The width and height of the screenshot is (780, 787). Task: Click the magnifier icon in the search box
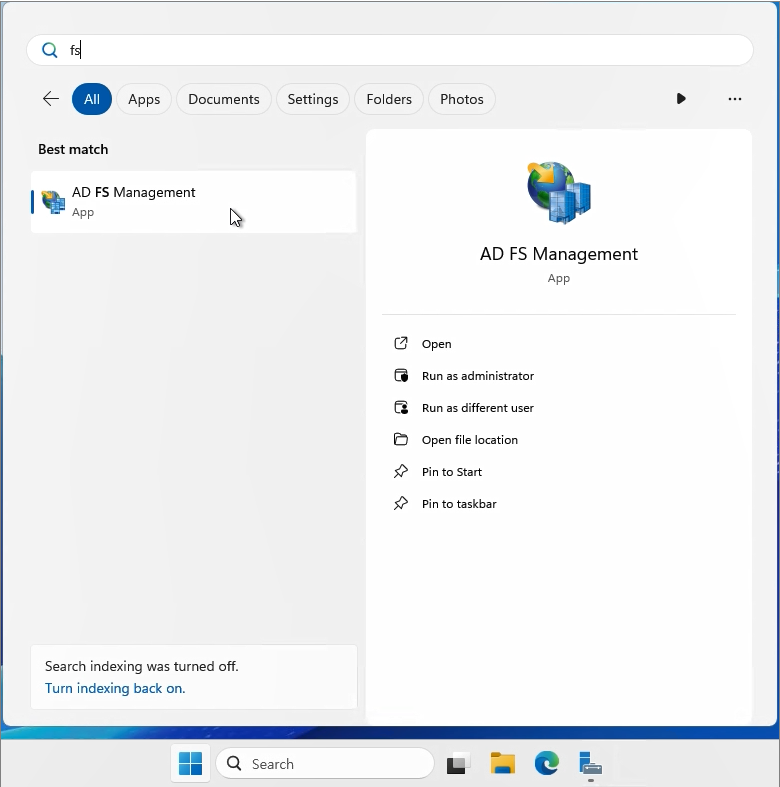50,50
